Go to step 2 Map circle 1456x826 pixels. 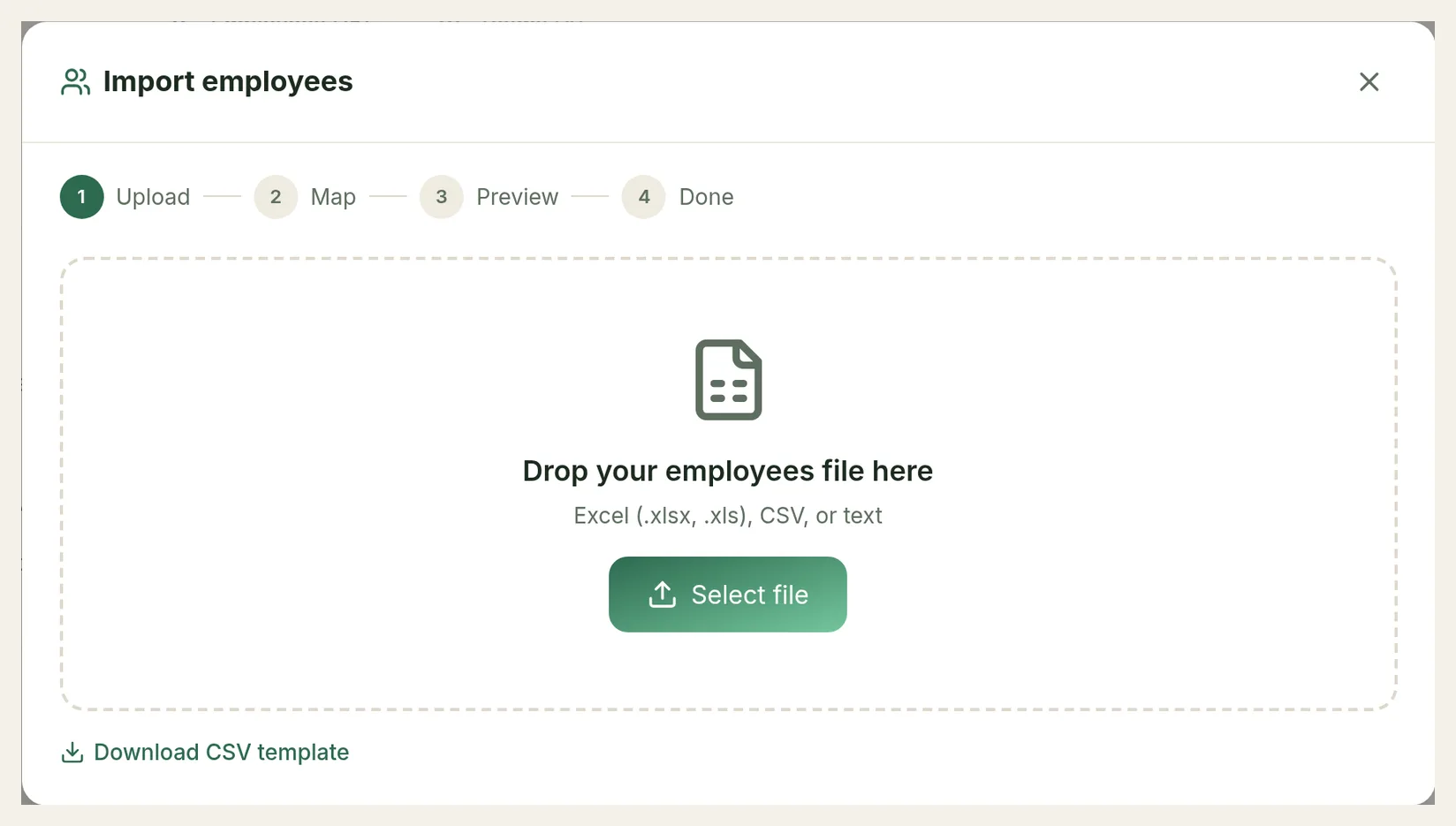pos(276,196)
